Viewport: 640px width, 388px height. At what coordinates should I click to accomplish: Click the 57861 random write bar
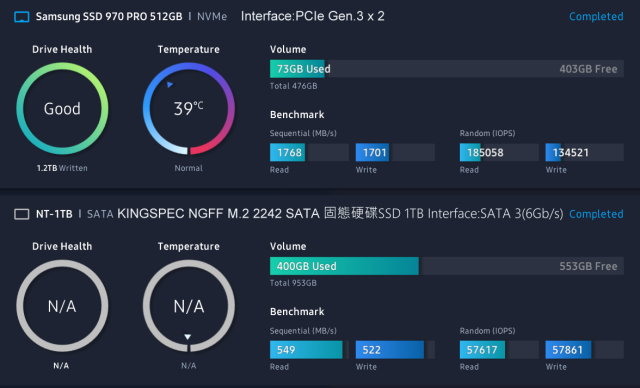[x=584, y=350]
